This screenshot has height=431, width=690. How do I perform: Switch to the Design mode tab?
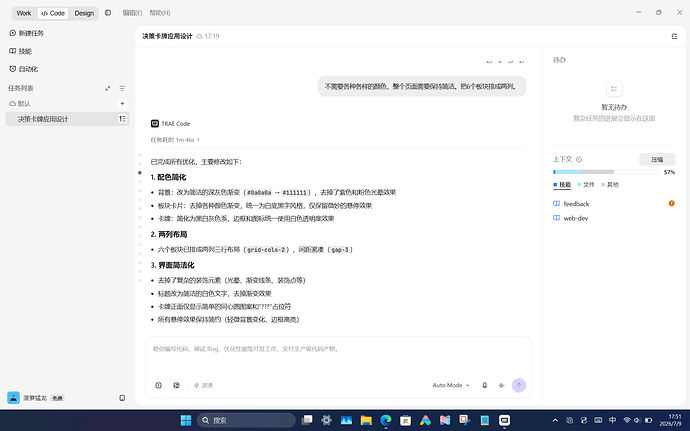84,13
